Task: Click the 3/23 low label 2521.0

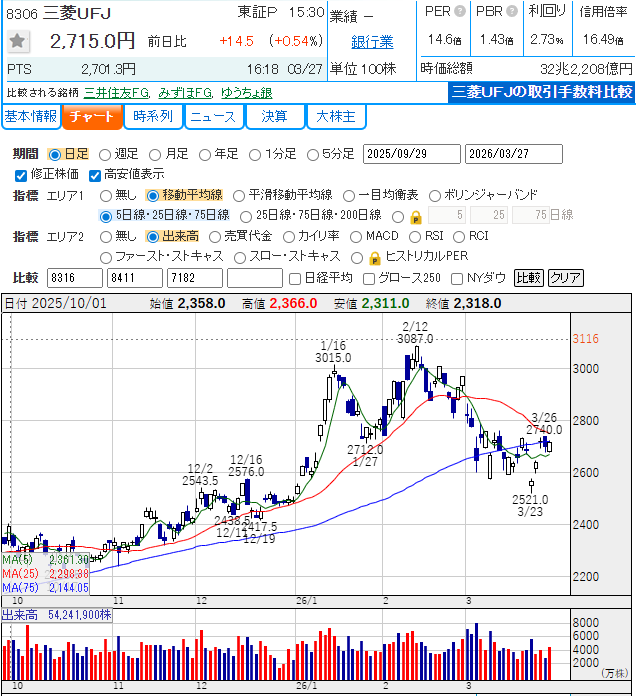Action: (x=530, y=500)
